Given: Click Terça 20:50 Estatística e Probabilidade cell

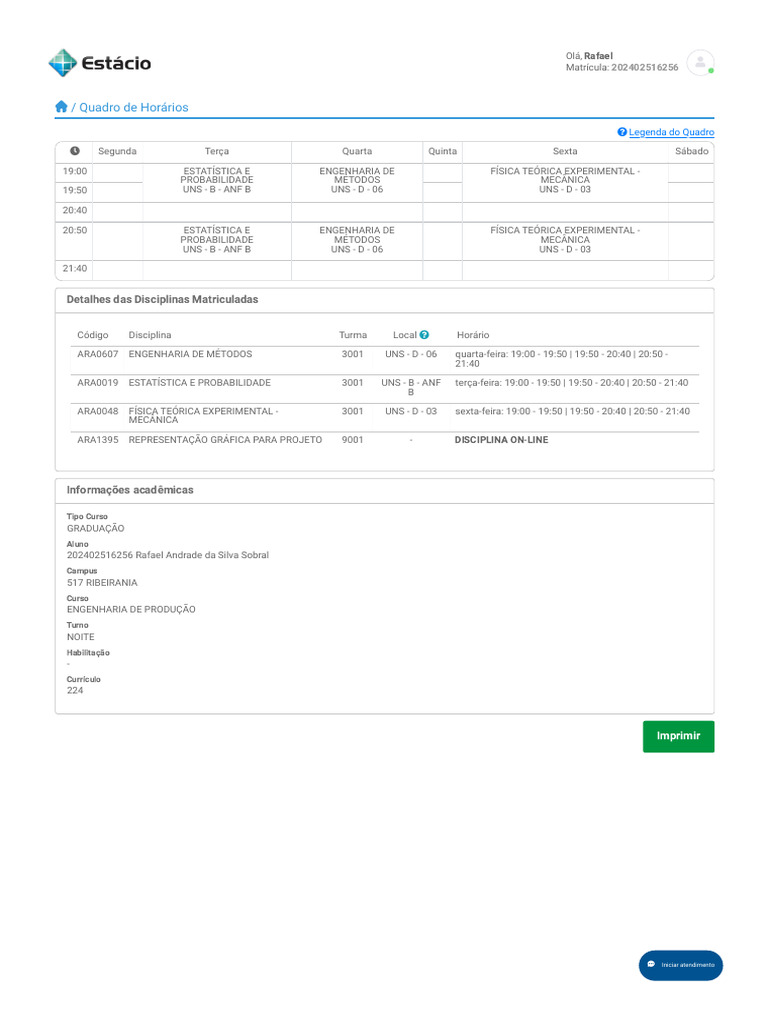Looking at the screenshot, I should (217, 240).
